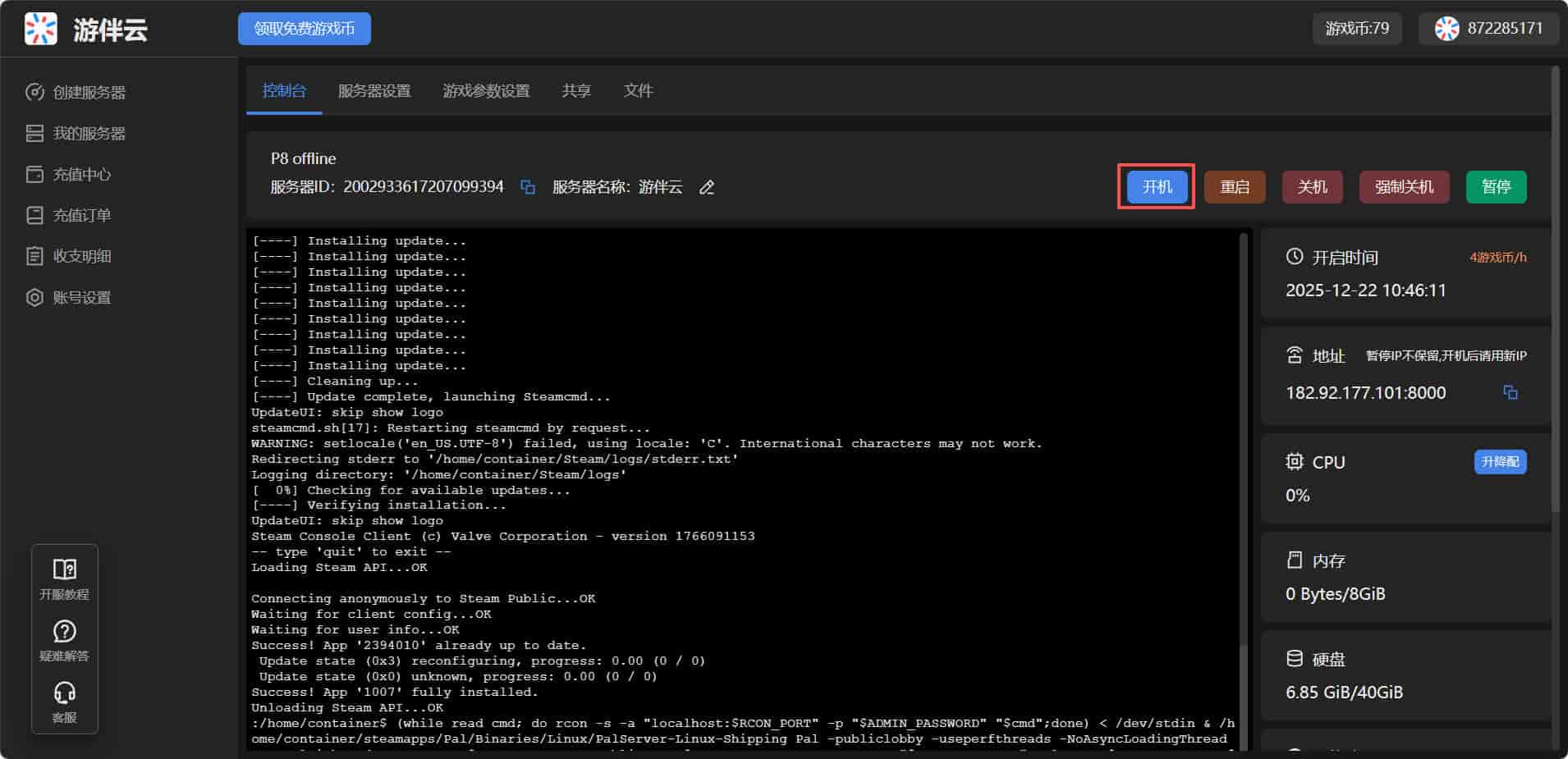Copy the server ID with copy icon
Image resolution: width=1568 pixels, height=759 pixels.
[528, 188]
